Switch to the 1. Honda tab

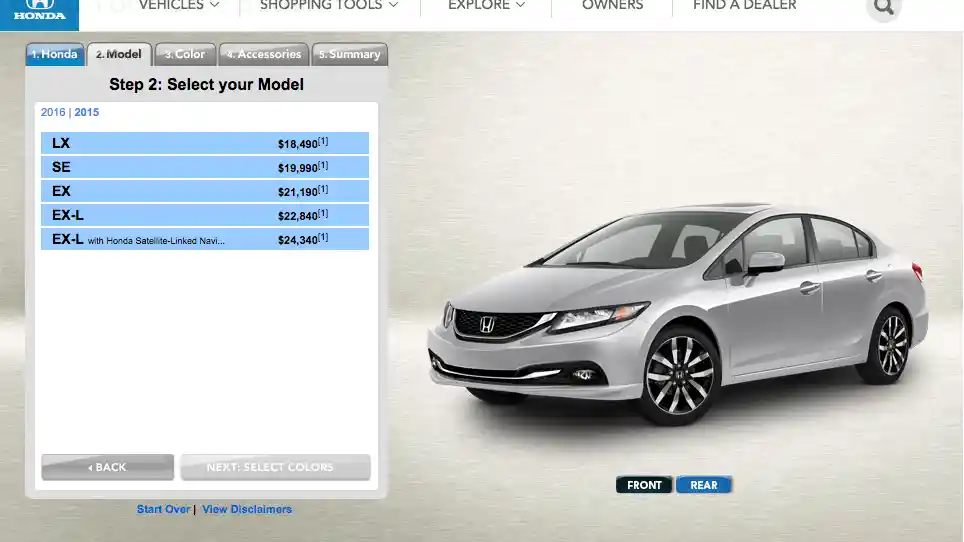[x=55, y=54]
